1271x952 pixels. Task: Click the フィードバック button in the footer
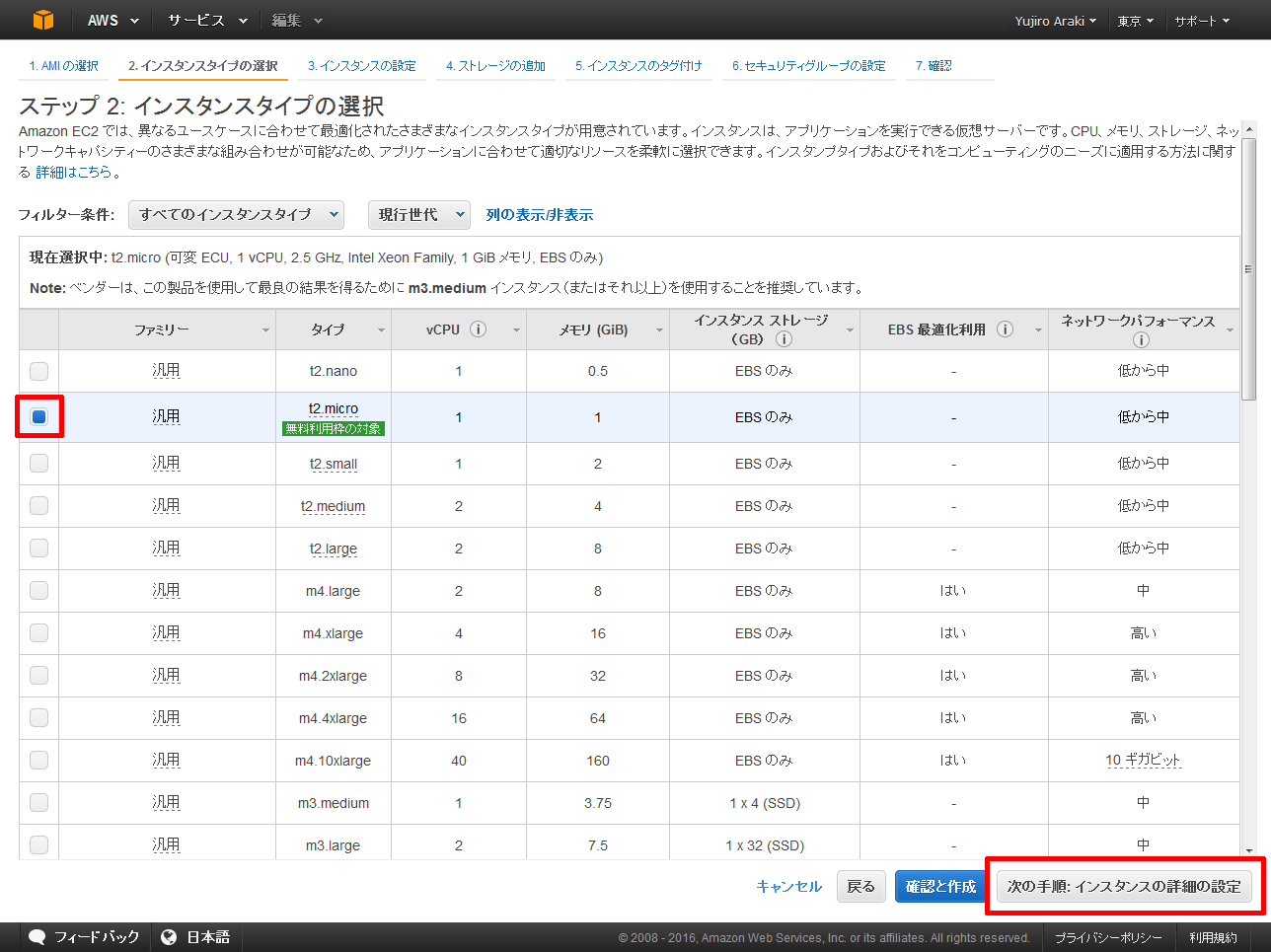(x=85, y=937)
